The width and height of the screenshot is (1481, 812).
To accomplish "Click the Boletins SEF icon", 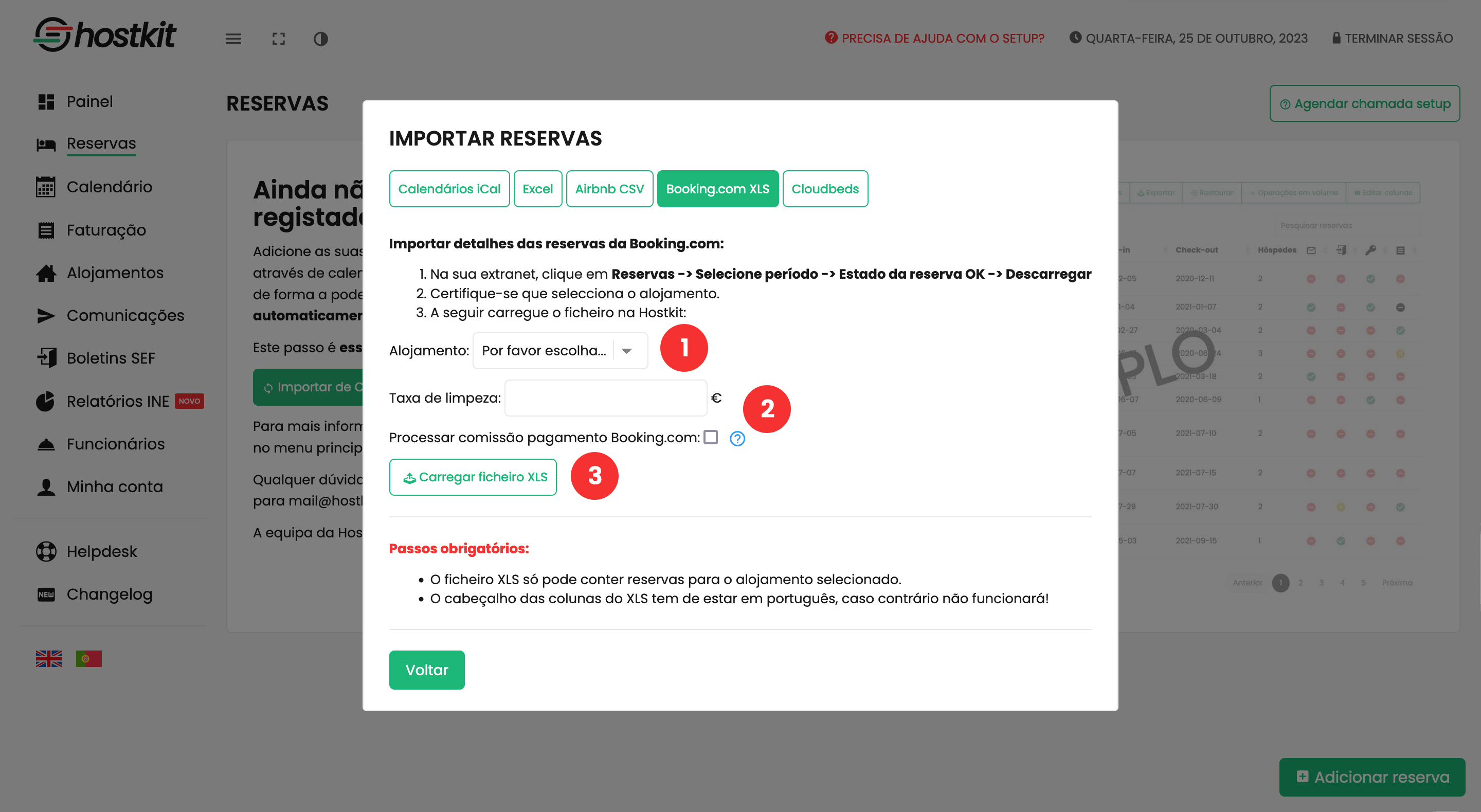I will point(47,358).
